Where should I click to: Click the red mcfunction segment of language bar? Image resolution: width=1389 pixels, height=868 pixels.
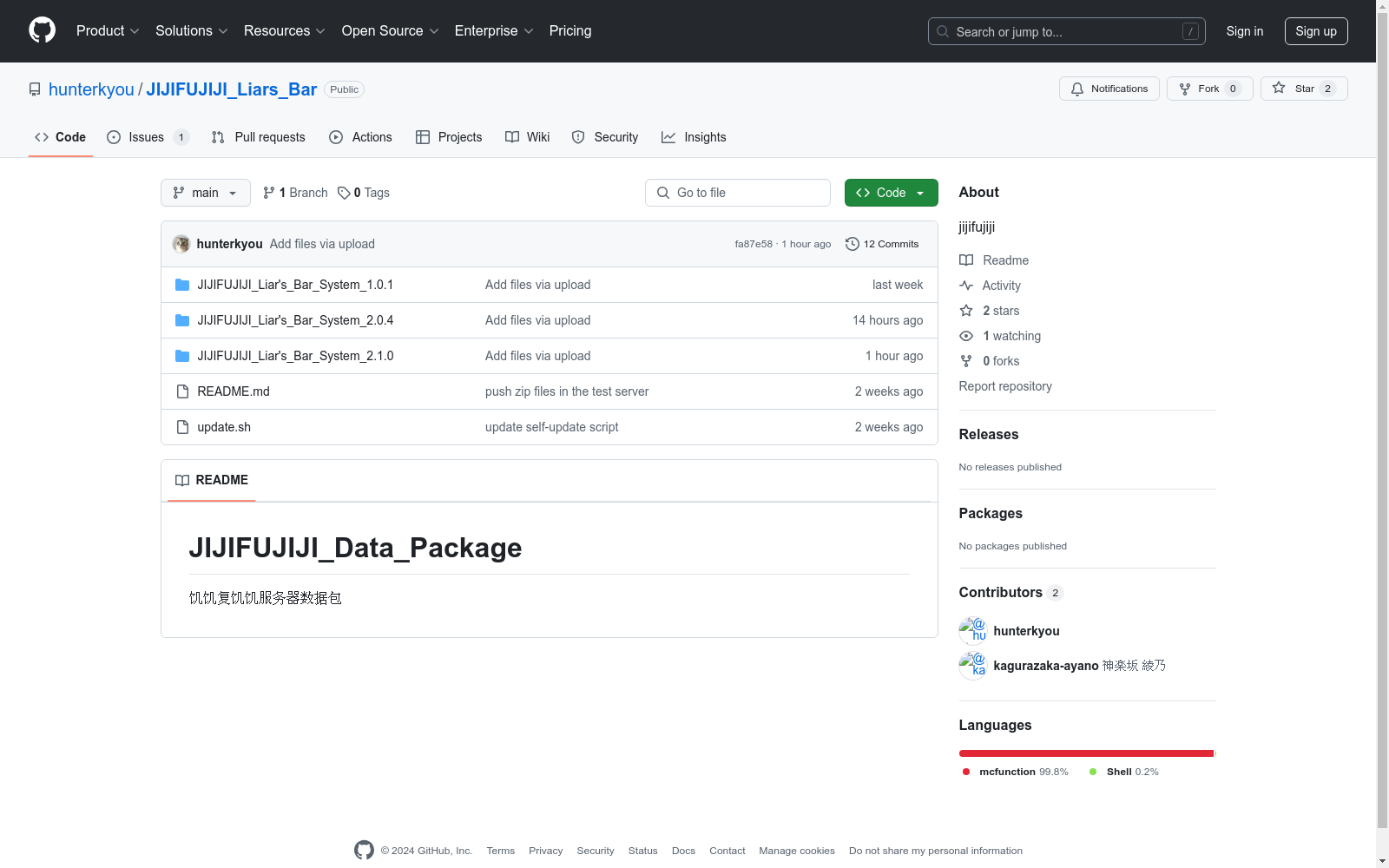coord(1086,753)
